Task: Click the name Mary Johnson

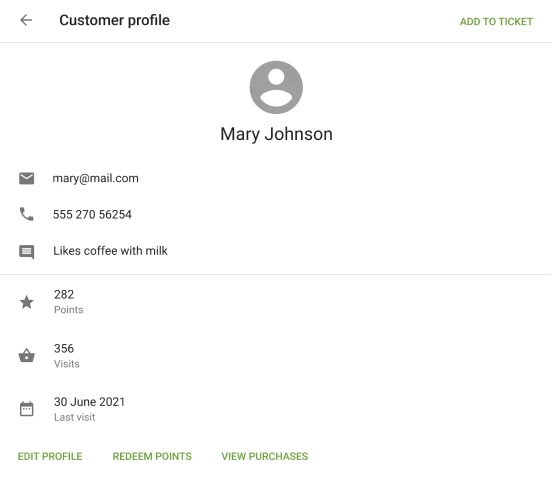Action: 276,134
